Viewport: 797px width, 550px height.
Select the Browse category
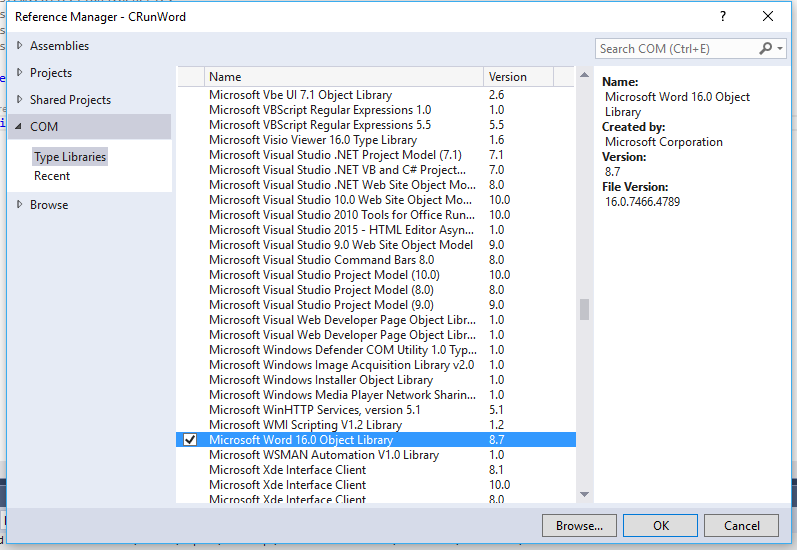point(49,205)
